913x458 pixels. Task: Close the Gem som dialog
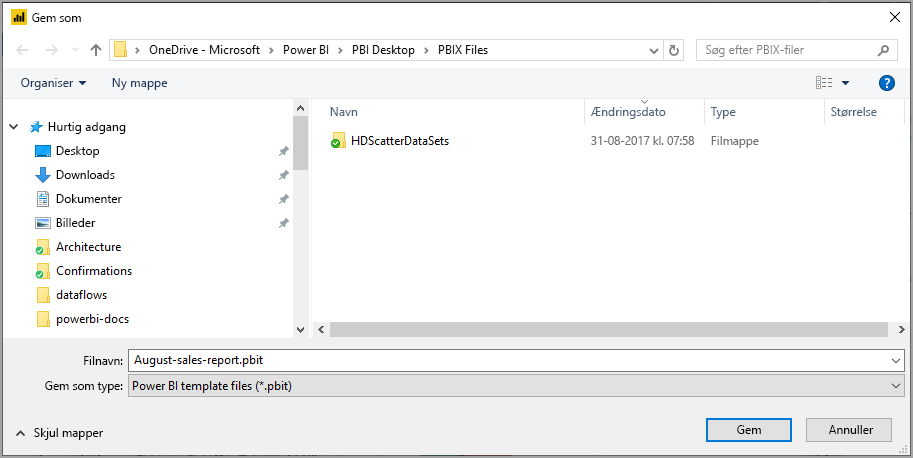point(895,17)
